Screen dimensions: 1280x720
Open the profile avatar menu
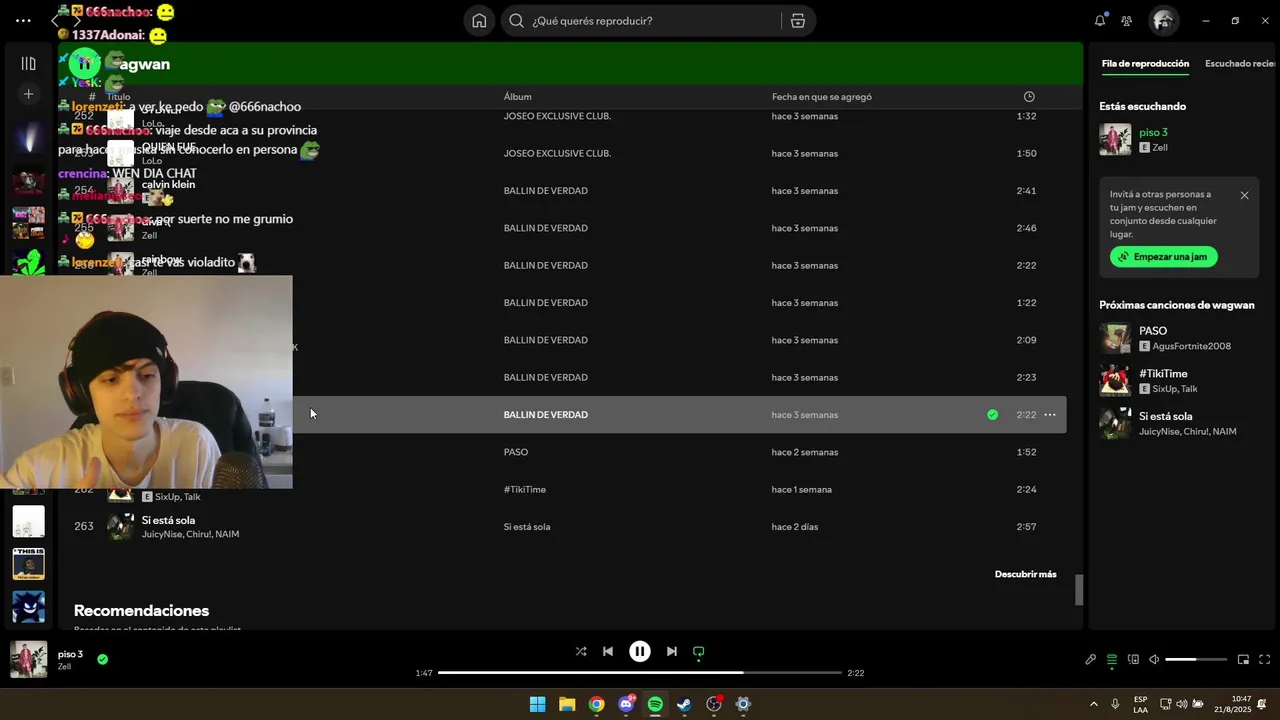pyautogui.click(x=1163, y=20)
